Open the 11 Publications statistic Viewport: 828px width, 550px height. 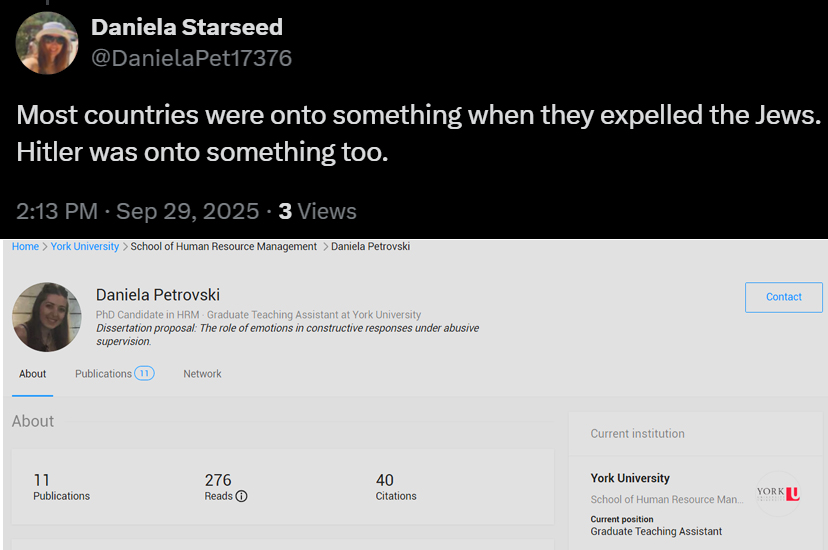tap(61, 487)
